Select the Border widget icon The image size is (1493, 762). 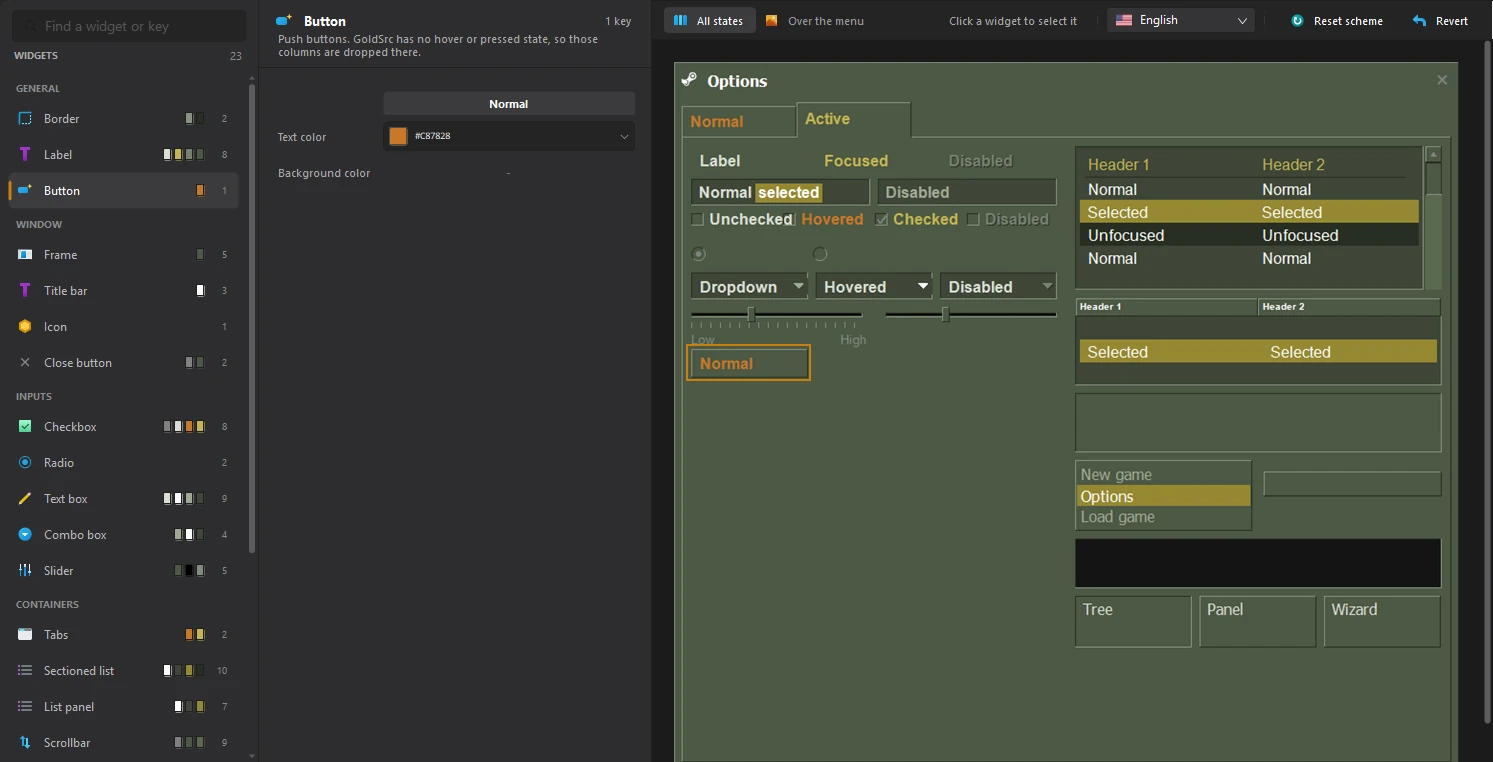pyautogui.click(x=25, y=119)
